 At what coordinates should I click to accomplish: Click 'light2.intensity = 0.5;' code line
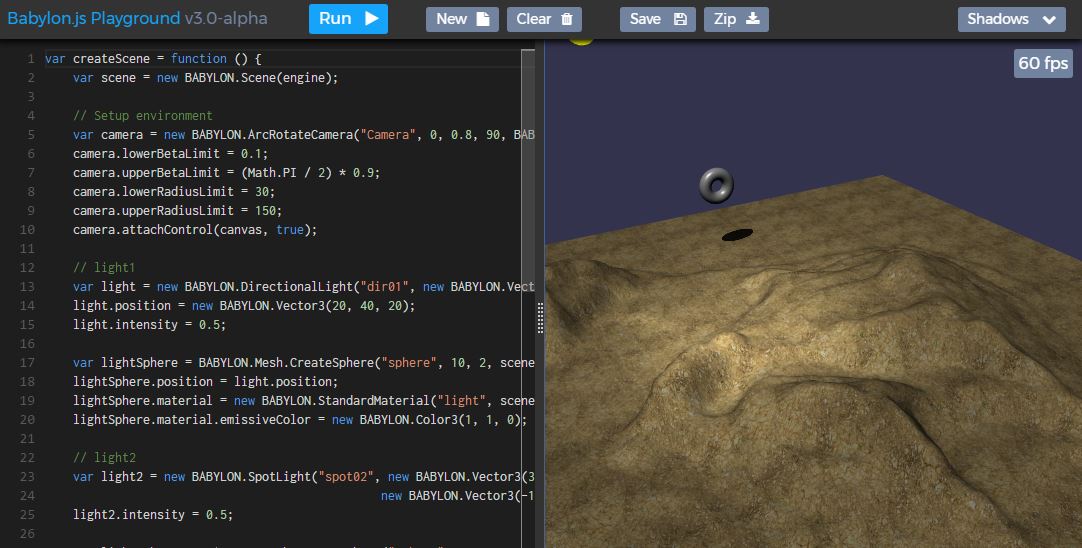(153, 514)
